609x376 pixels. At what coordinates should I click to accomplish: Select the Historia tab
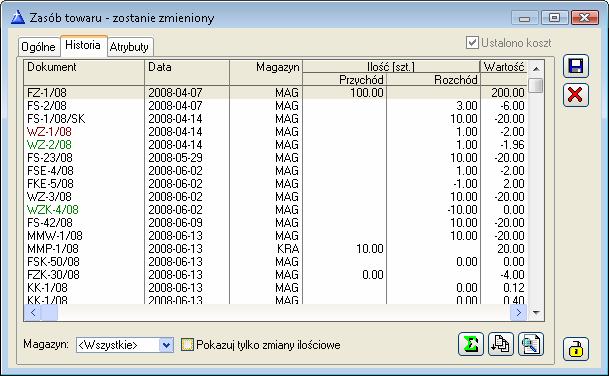(83, 45)
